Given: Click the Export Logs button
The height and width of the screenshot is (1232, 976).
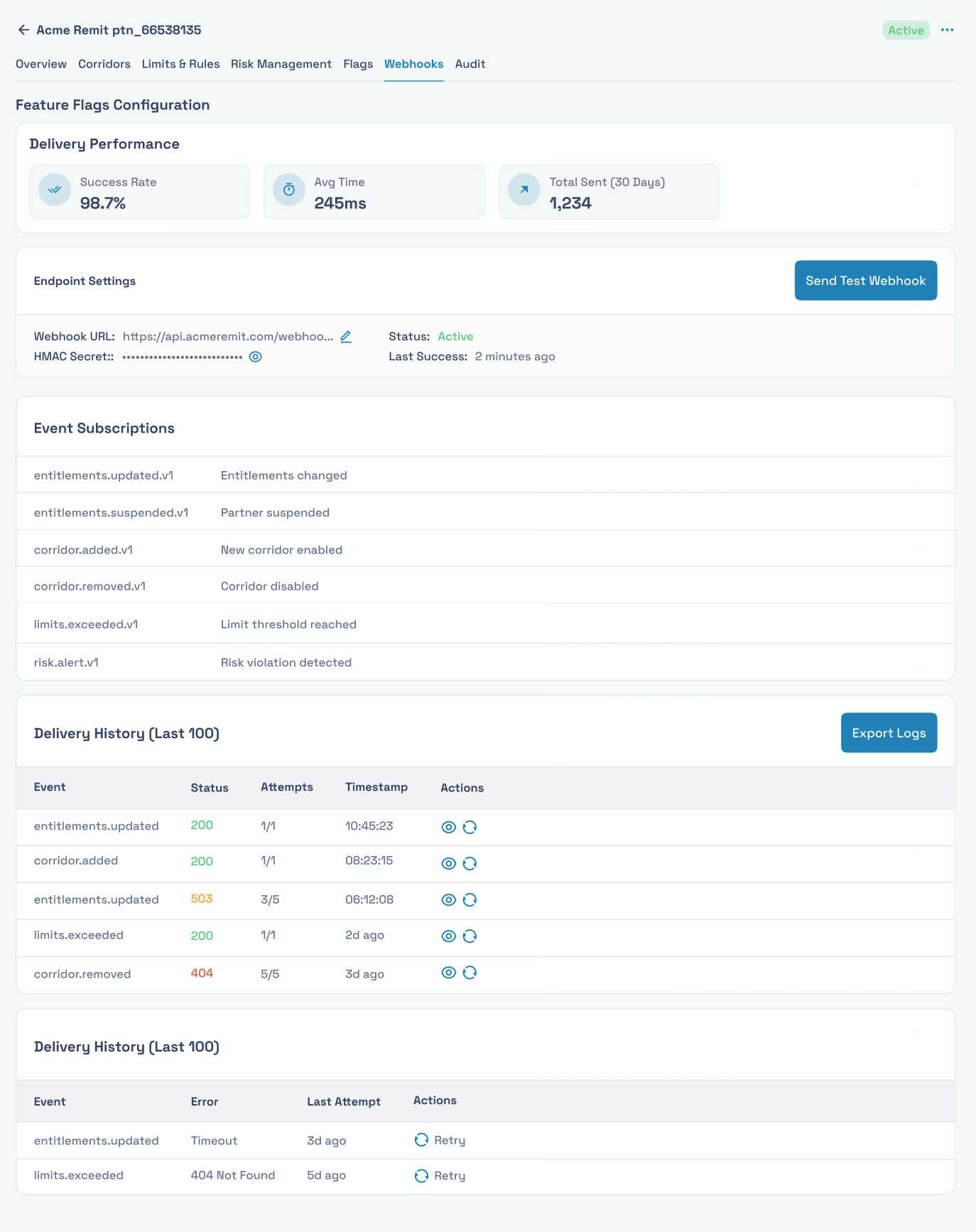Looking at the screenshot, I should (x=889, y=733).
